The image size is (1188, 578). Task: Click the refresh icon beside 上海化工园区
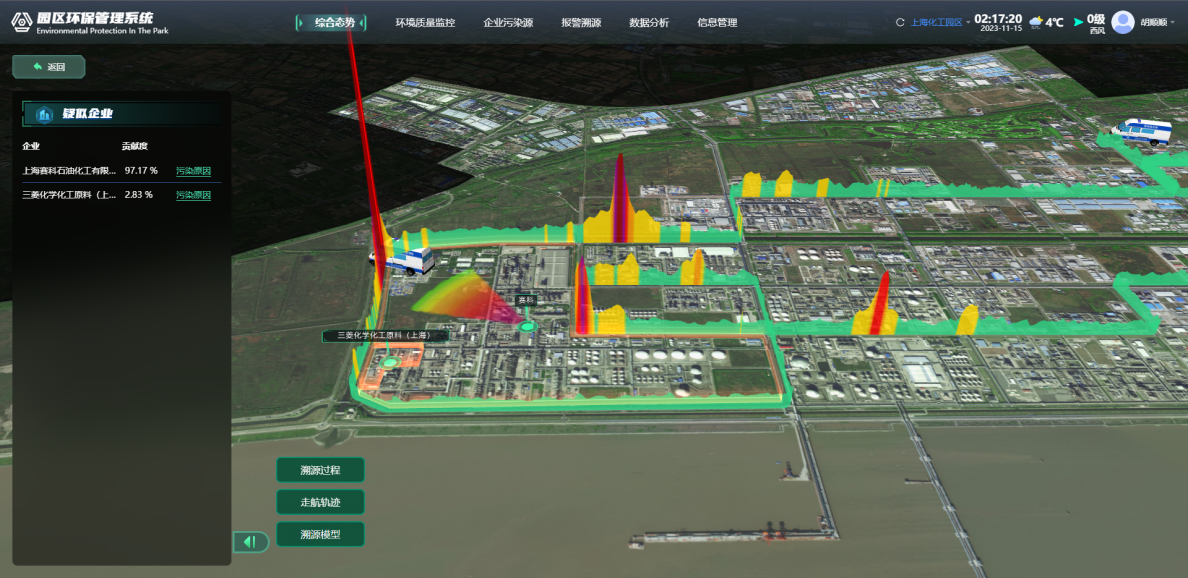901,22
